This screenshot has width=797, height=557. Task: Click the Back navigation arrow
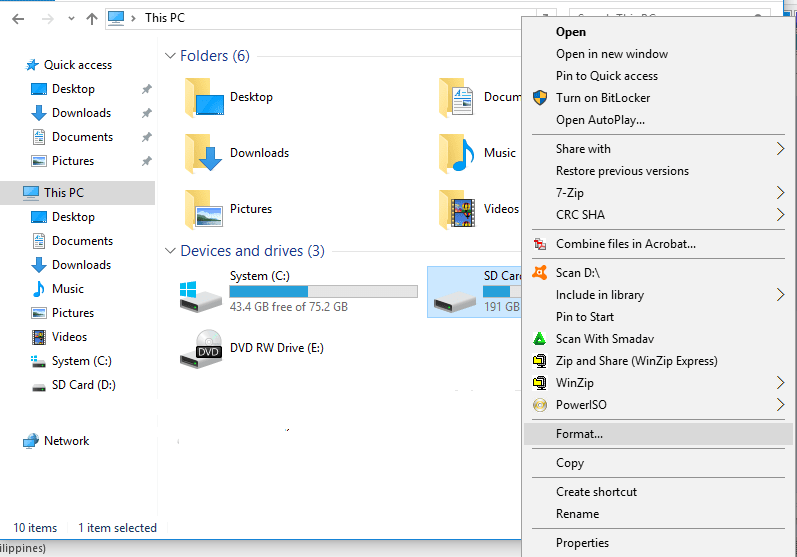[18, 18]
